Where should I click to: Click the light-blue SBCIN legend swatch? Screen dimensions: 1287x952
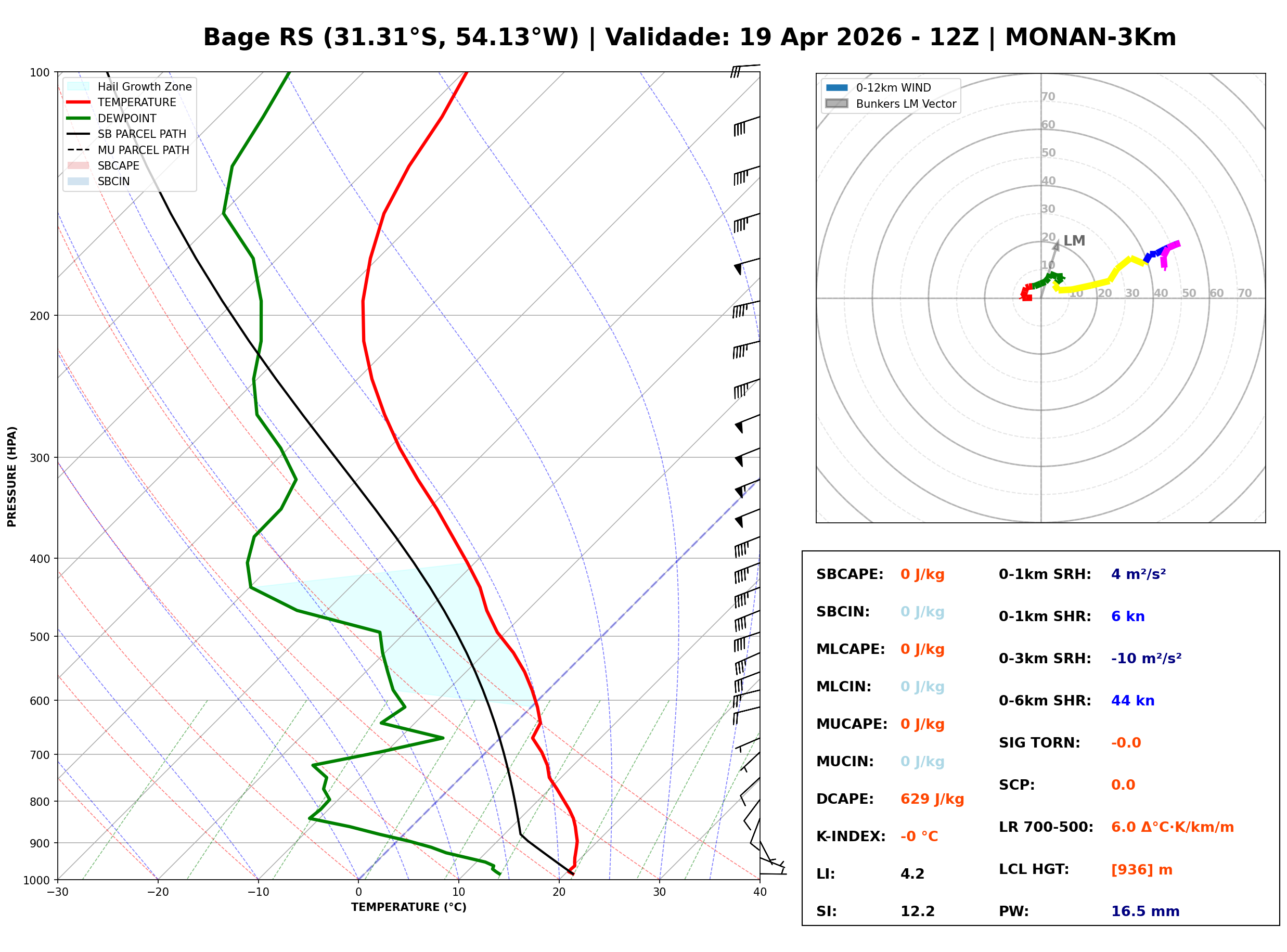[x=79, y=181]
